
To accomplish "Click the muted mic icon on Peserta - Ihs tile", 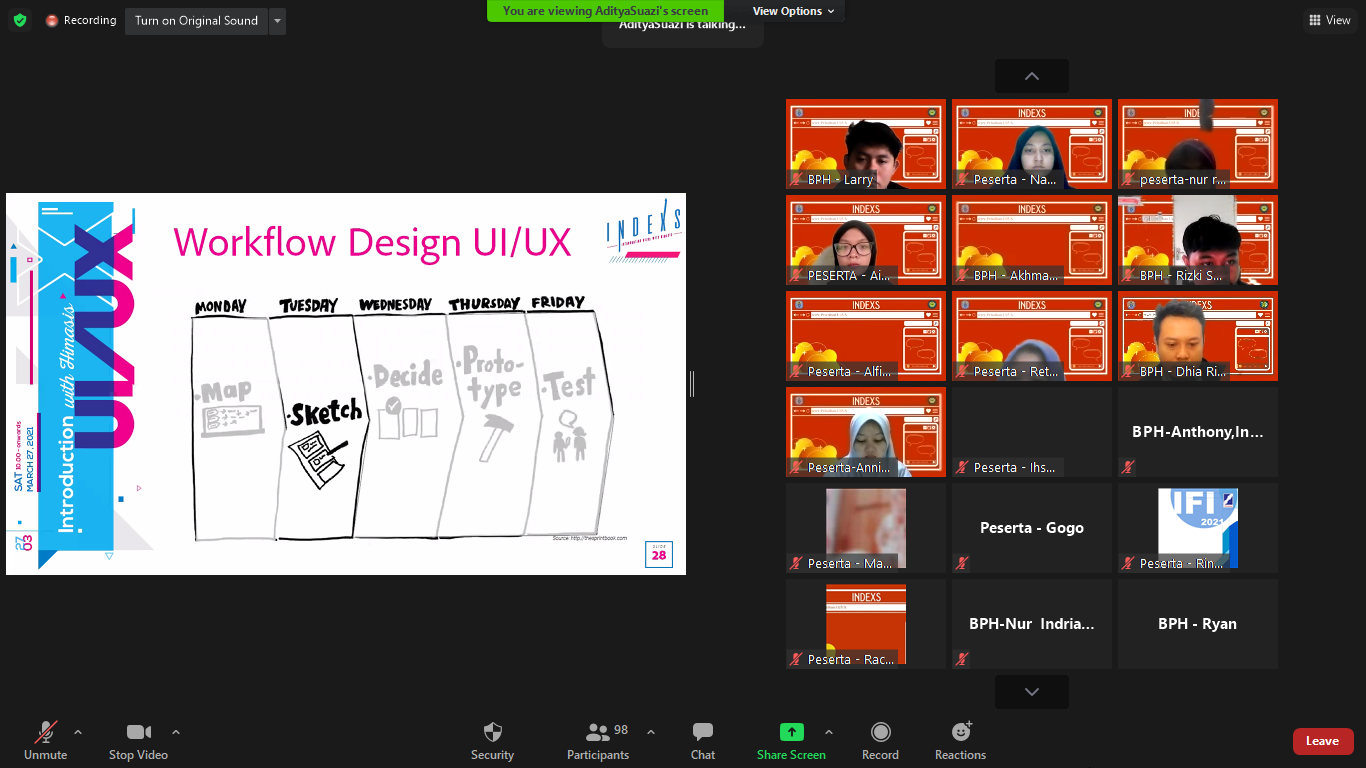I will [962, 467].
